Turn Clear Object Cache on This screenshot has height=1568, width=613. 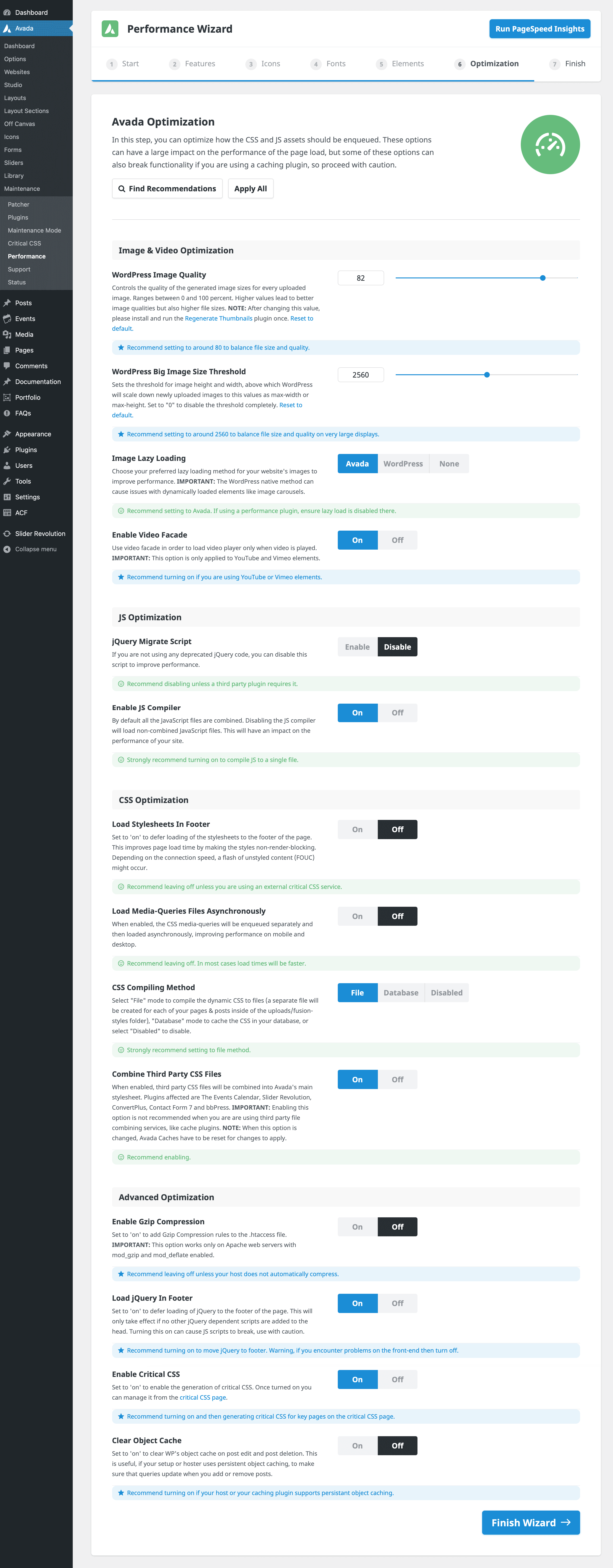(x=357, y=1446)
